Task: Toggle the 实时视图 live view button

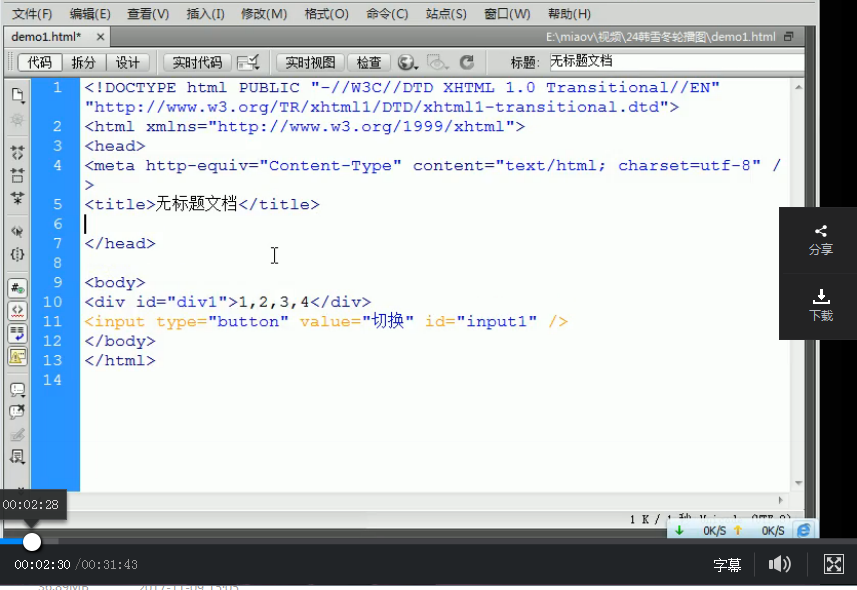Action: tap(310, 62)
